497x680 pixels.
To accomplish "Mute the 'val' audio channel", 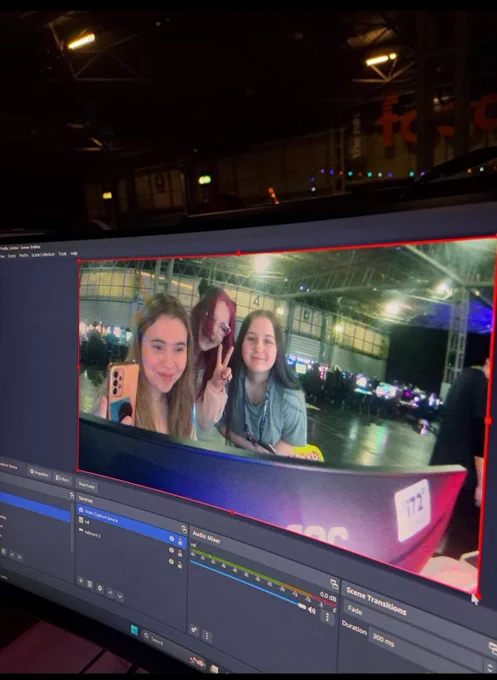I will coord(311,610).
